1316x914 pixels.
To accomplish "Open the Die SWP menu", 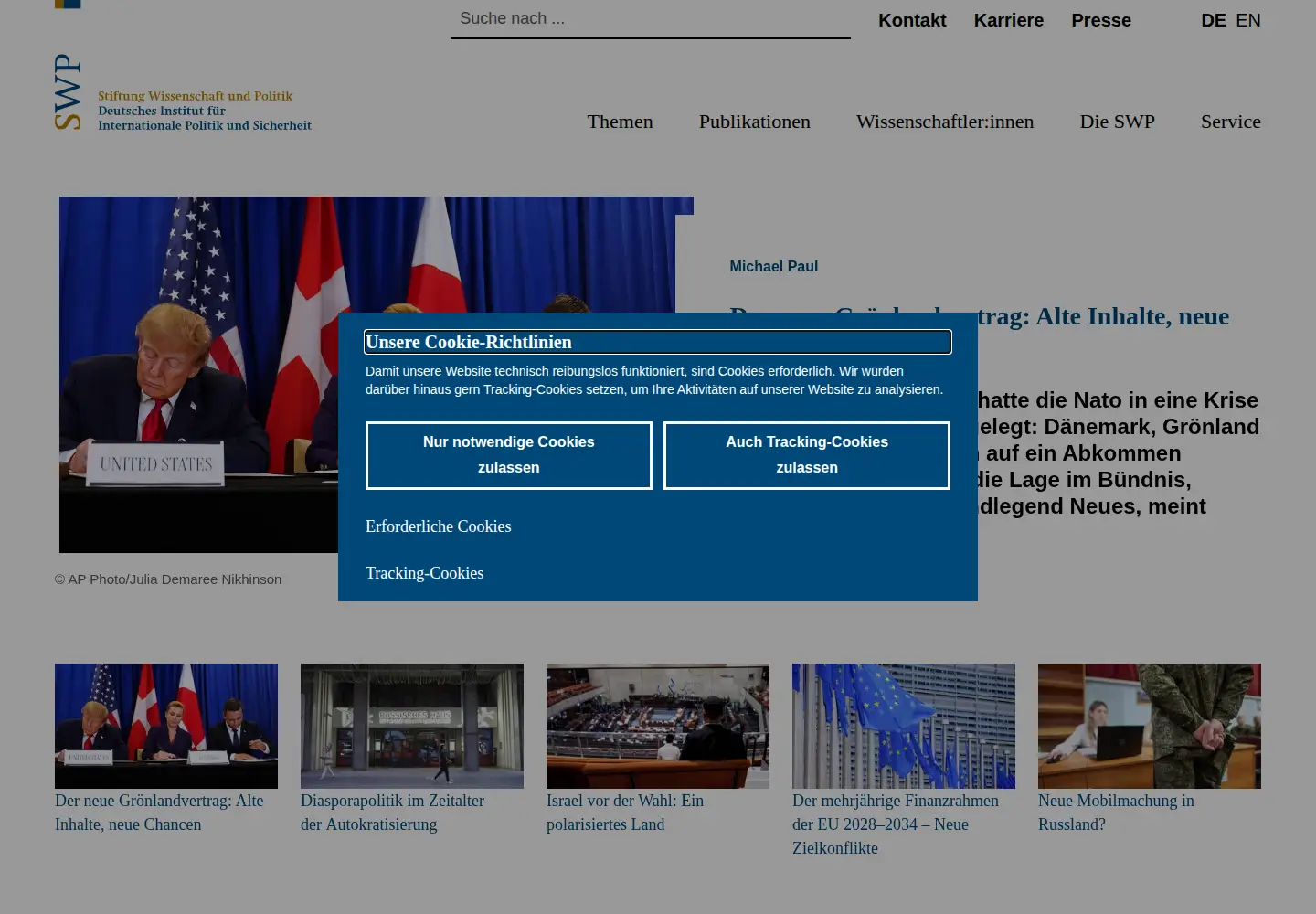I will coord(1117,122).
